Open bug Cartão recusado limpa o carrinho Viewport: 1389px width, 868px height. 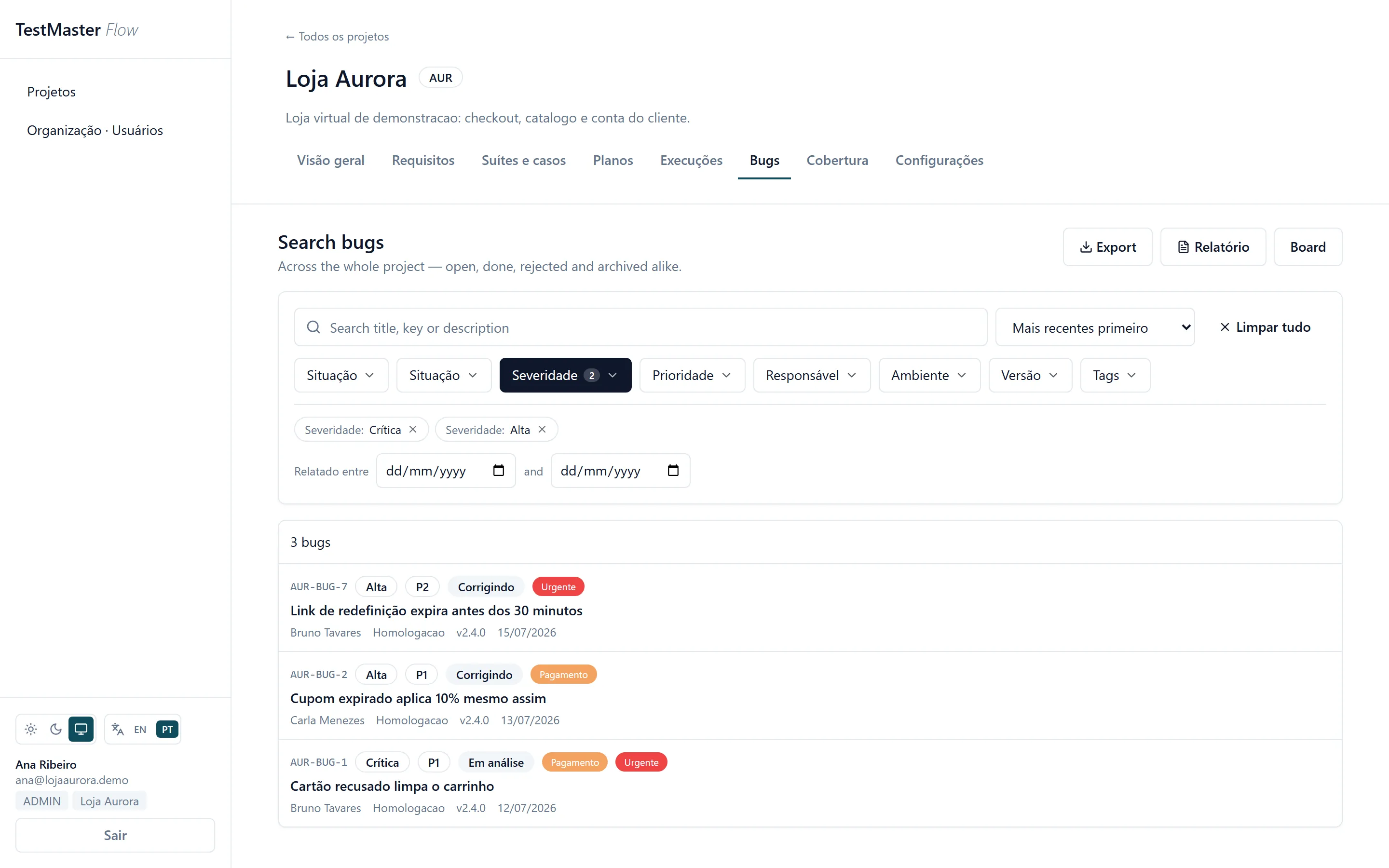[x=392, y=786]
